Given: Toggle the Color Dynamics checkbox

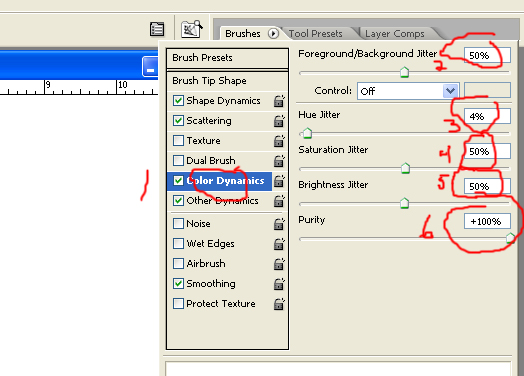Looking at the screenshot, I should click(x=178, y=181).
